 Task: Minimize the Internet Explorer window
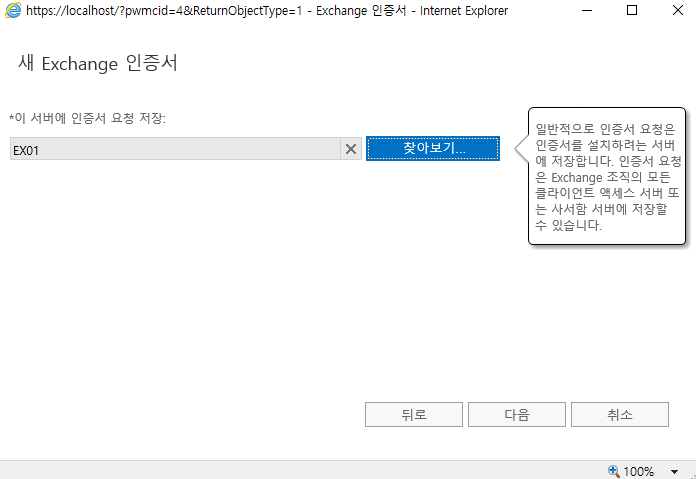587,10
